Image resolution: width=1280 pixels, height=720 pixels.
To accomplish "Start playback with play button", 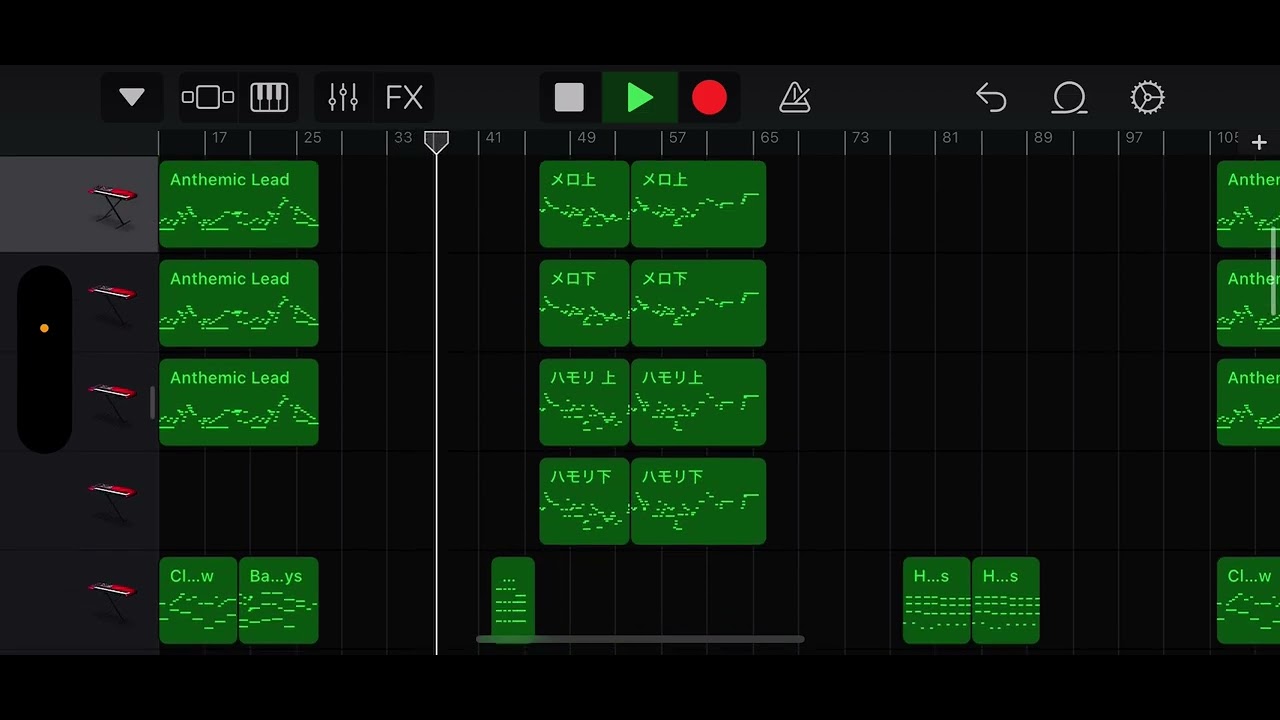I will [x=640, y=98].
